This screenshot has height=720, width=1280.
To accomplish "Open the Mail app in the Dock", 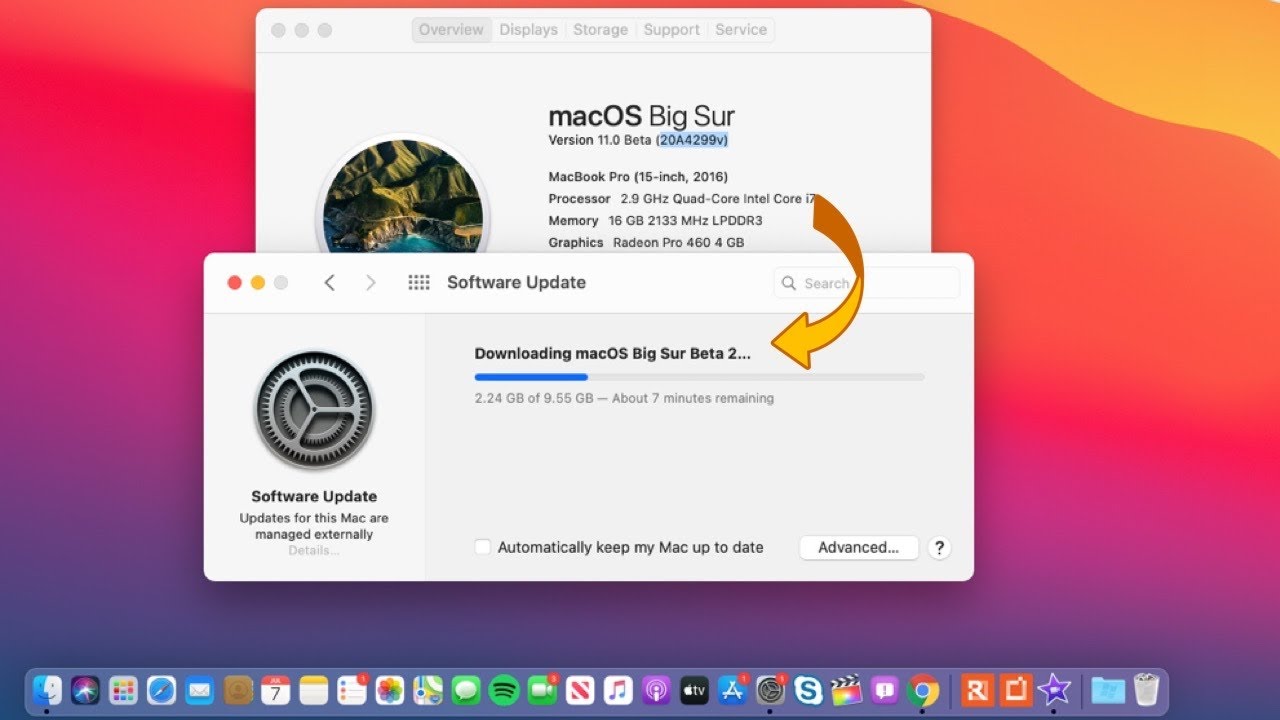I will point(199,690).
